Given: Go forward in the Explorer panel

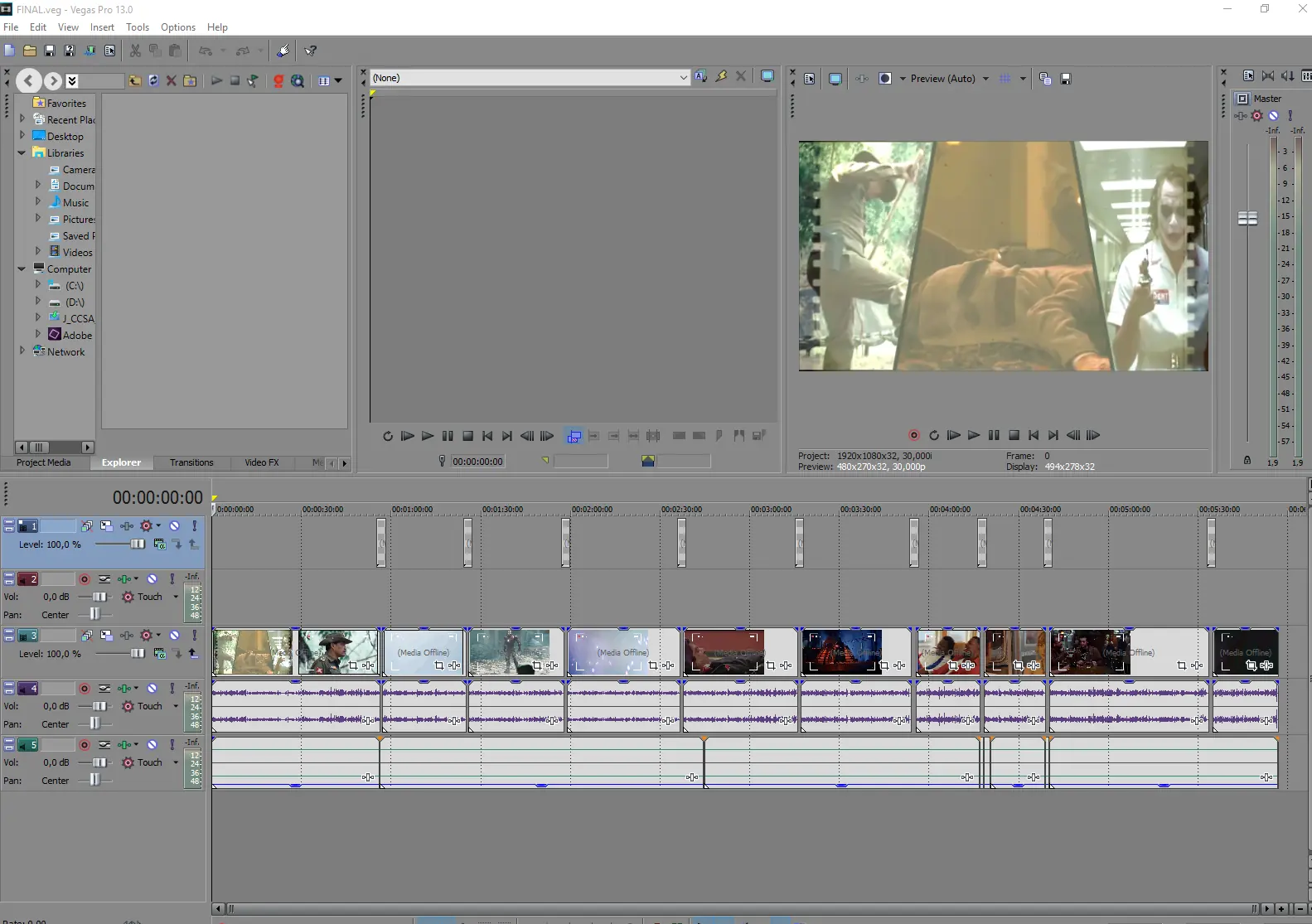Looking at the screenshot, I should (x=53, y=80).
